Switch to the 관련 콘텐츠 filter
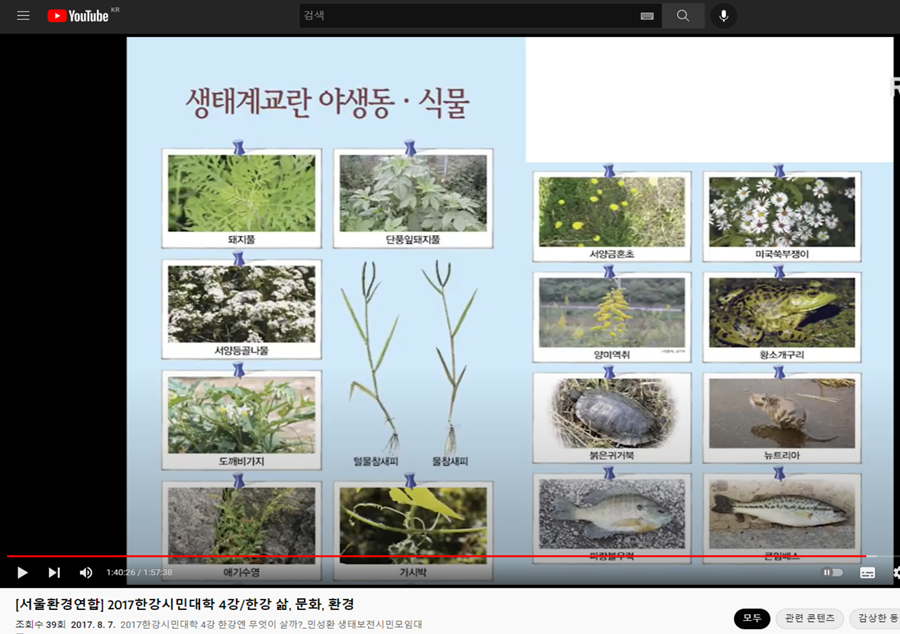The image size is (900, 634). tap(810, 619)
